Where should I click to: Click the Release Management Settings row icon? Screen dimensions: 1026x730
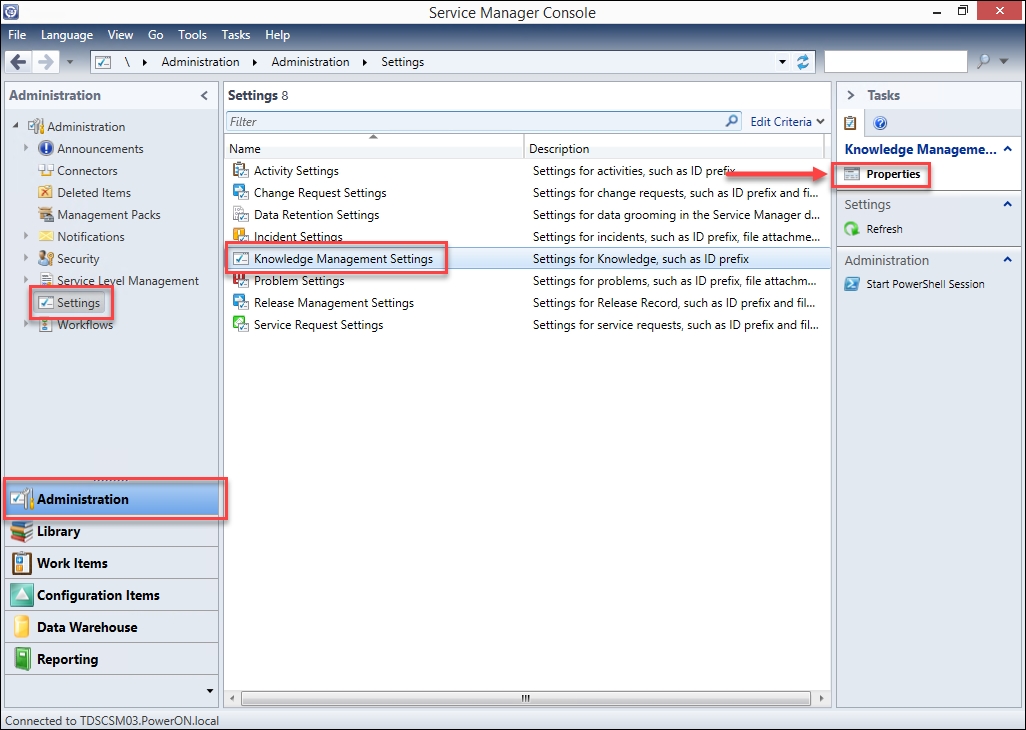[x=240, y=302]
